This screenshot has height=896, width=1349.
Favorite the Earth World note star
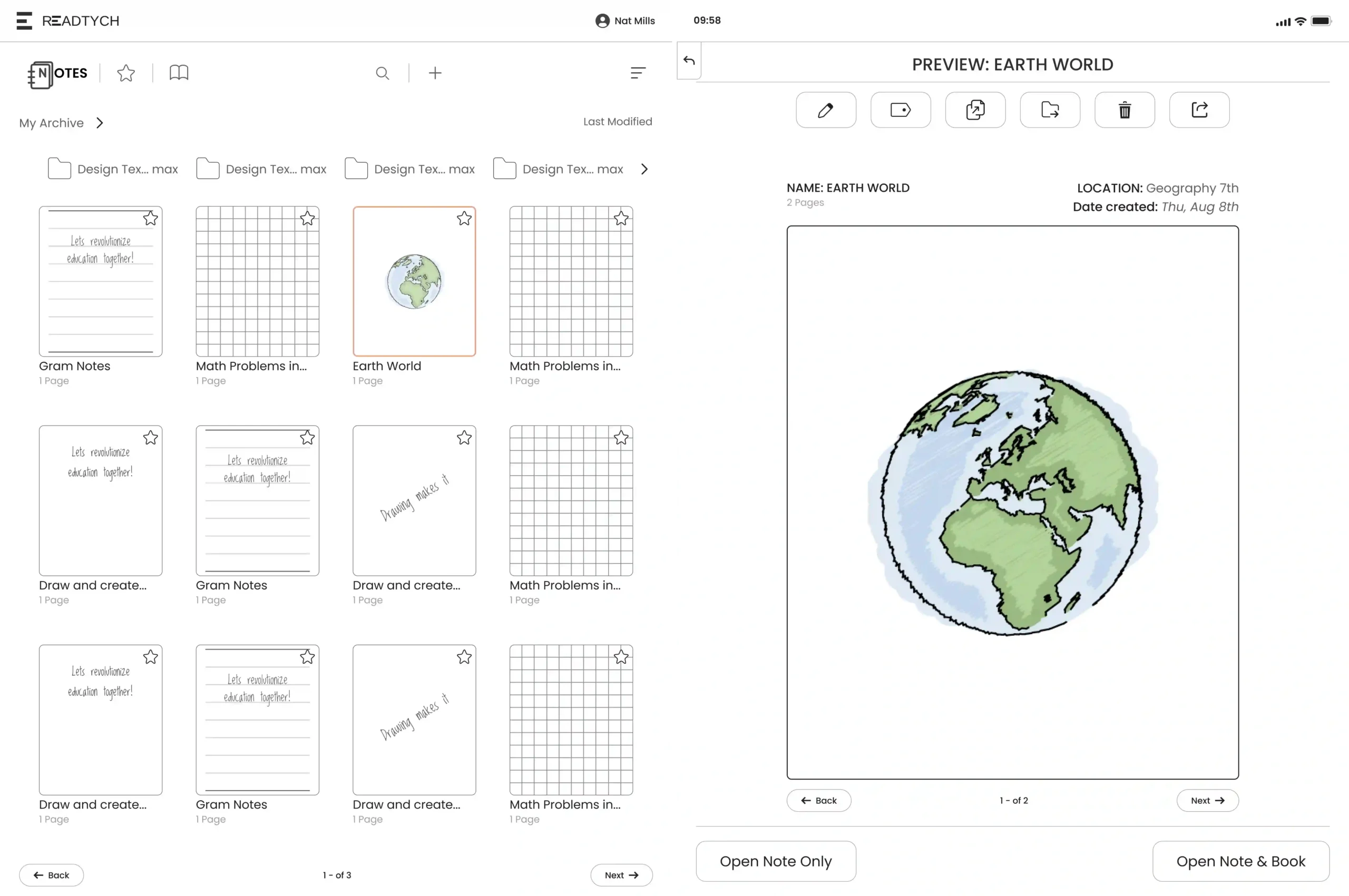[x=464, y=218]
